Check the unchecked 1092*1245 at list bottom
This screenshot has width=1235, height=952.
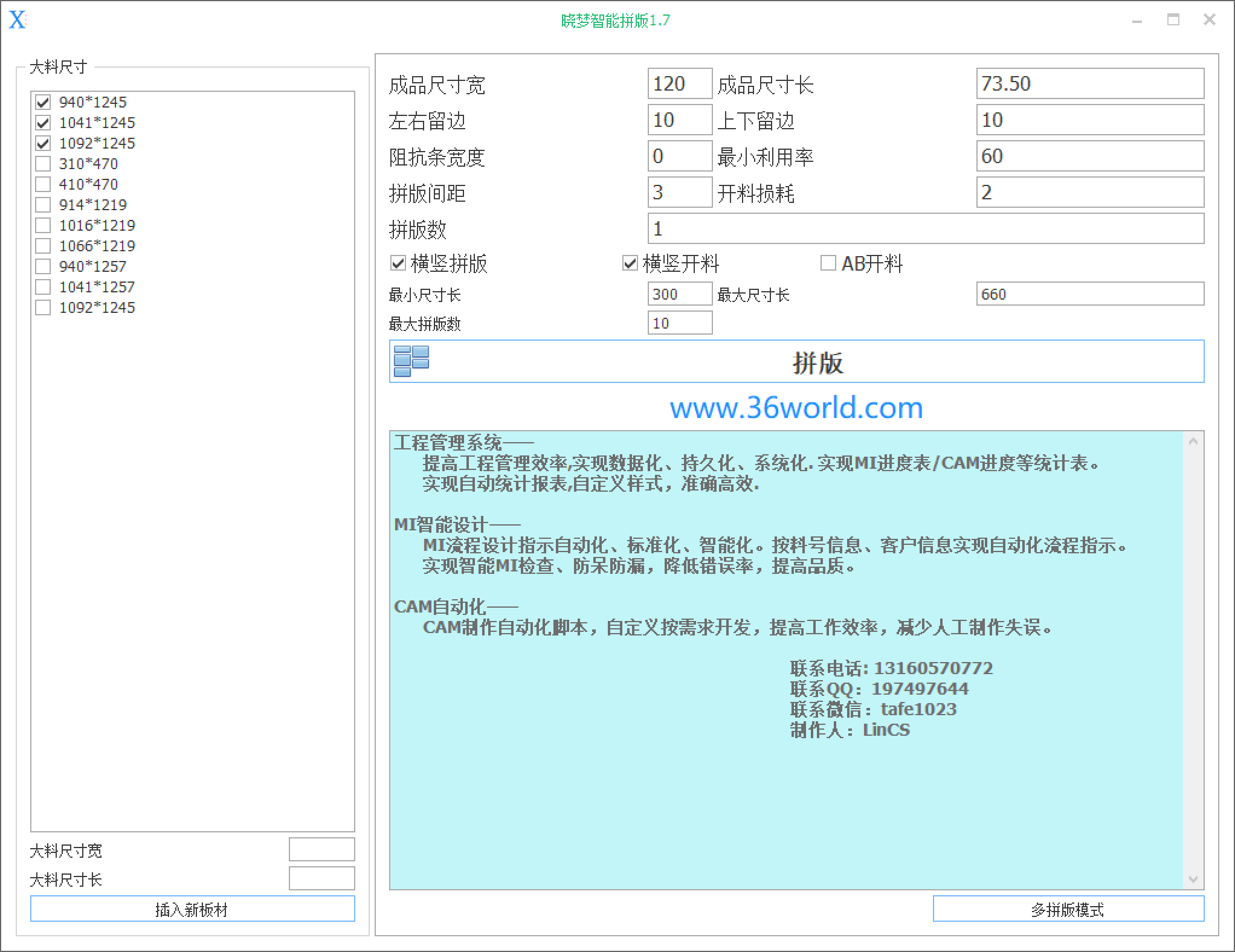[x=43, y=307]
